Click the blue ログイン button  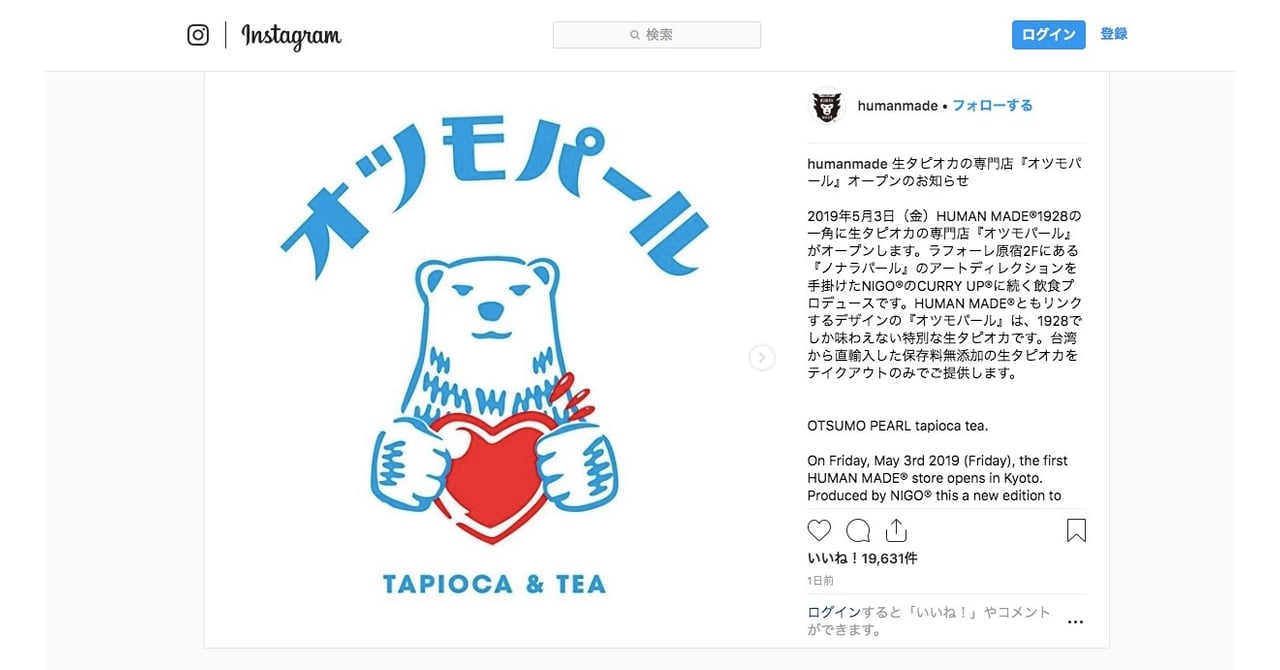[1048, 35]
